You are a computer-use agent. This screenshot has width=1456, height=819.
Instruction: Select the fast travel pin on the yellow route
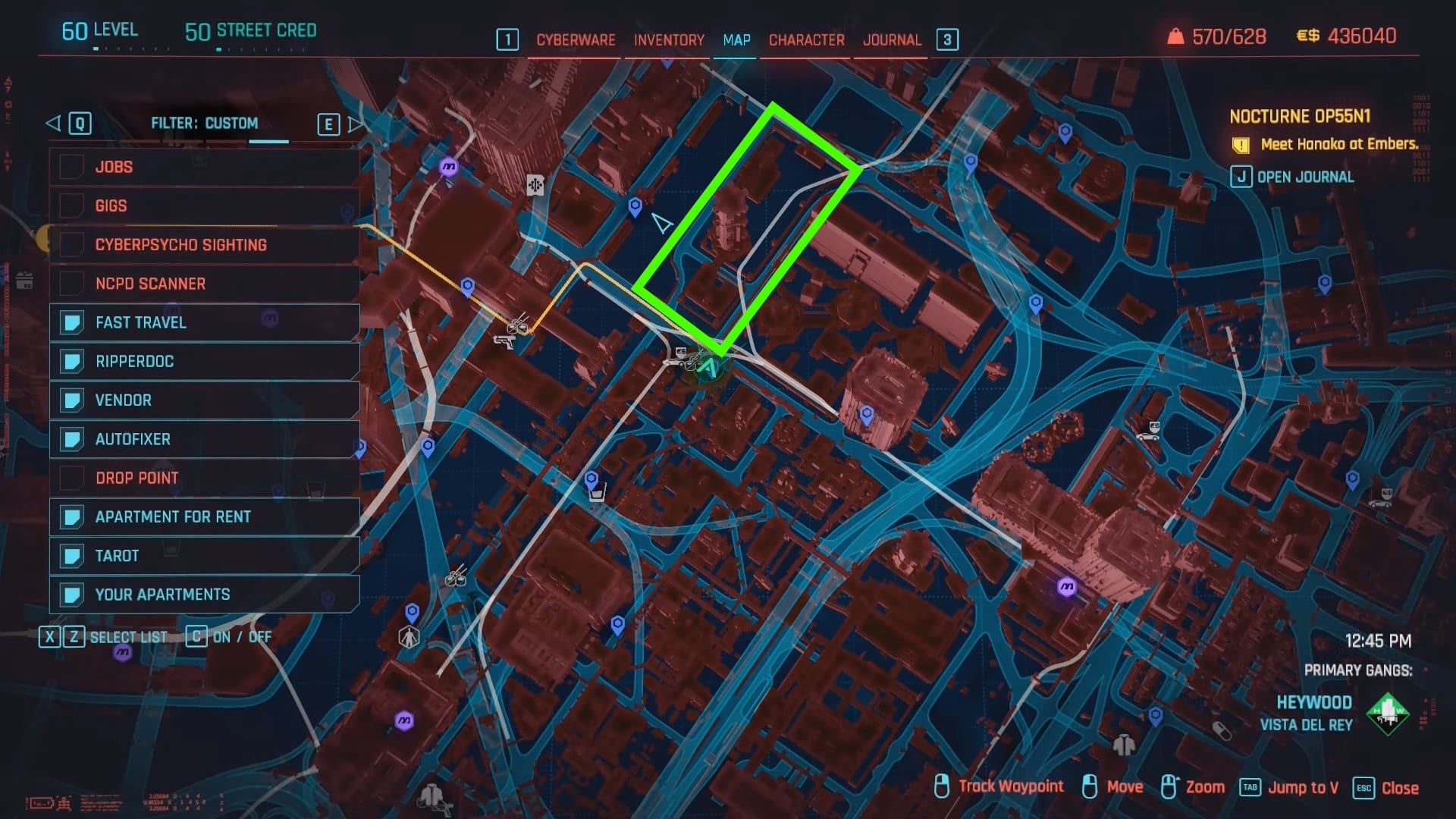coord(468,287)
